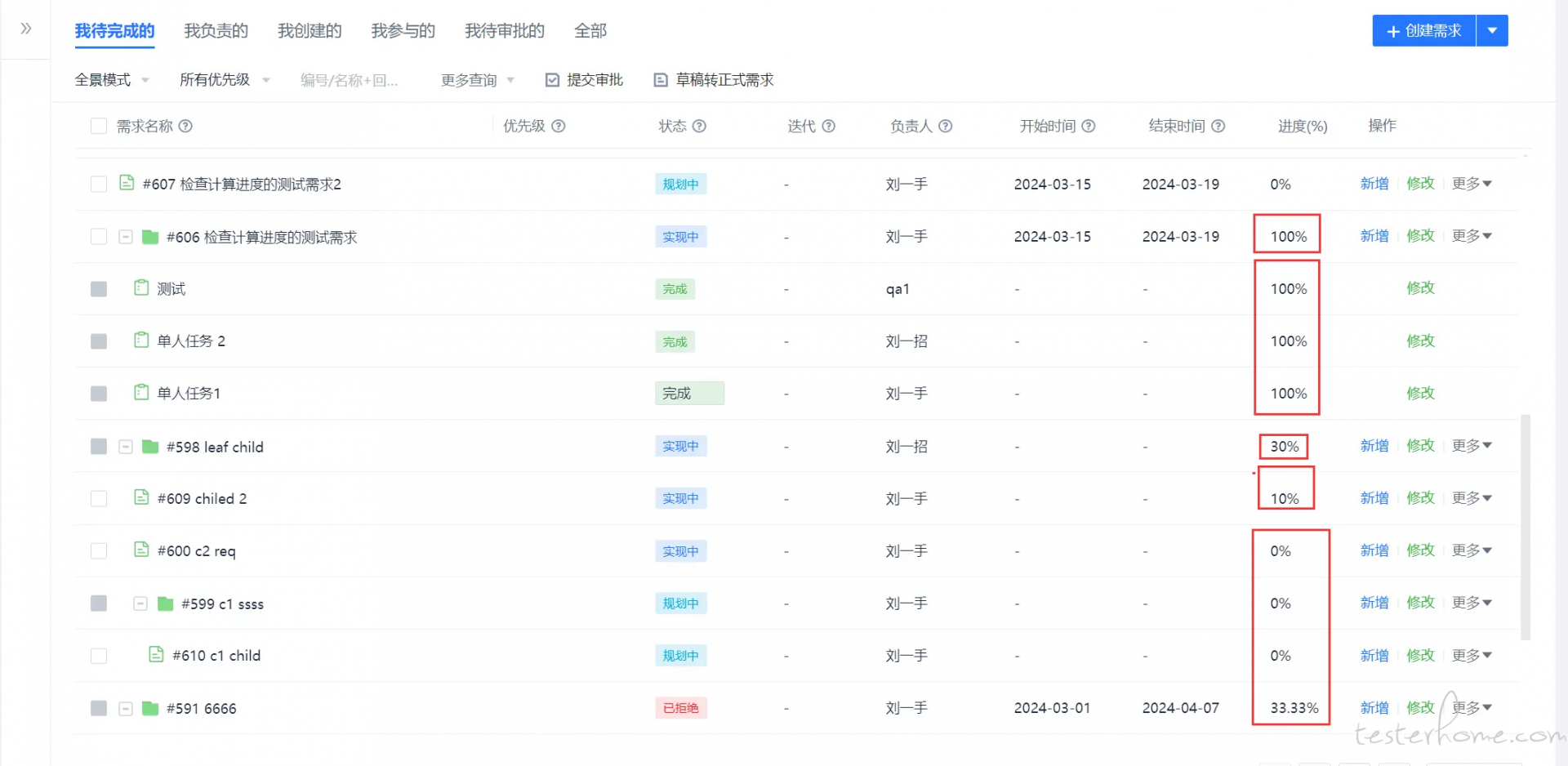Tick the select-all checkbox in header
This screenshot has width=1568, height=766.
click(x=99, y=126)
